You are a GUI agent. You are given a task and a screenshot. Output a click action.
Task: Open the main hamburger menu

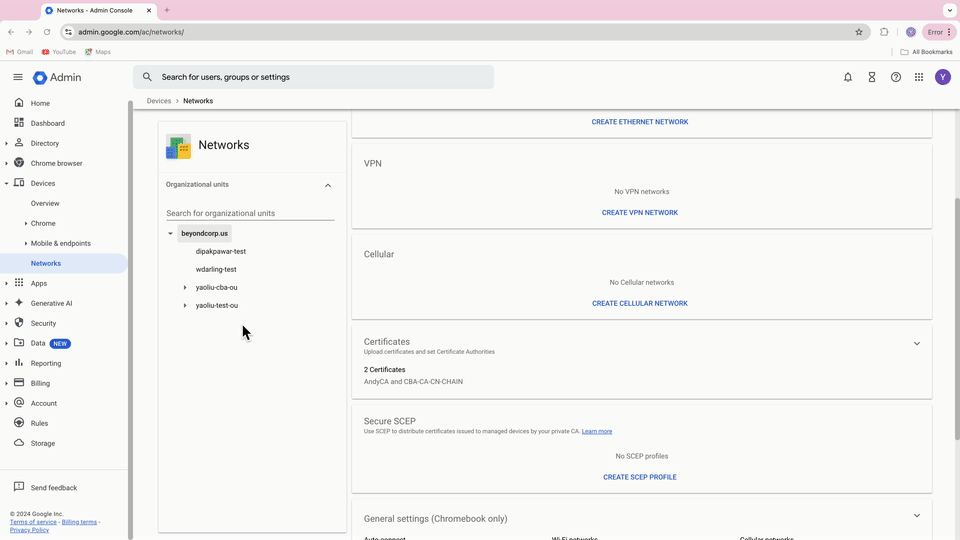pyautogui.click(x=18, y=77)
